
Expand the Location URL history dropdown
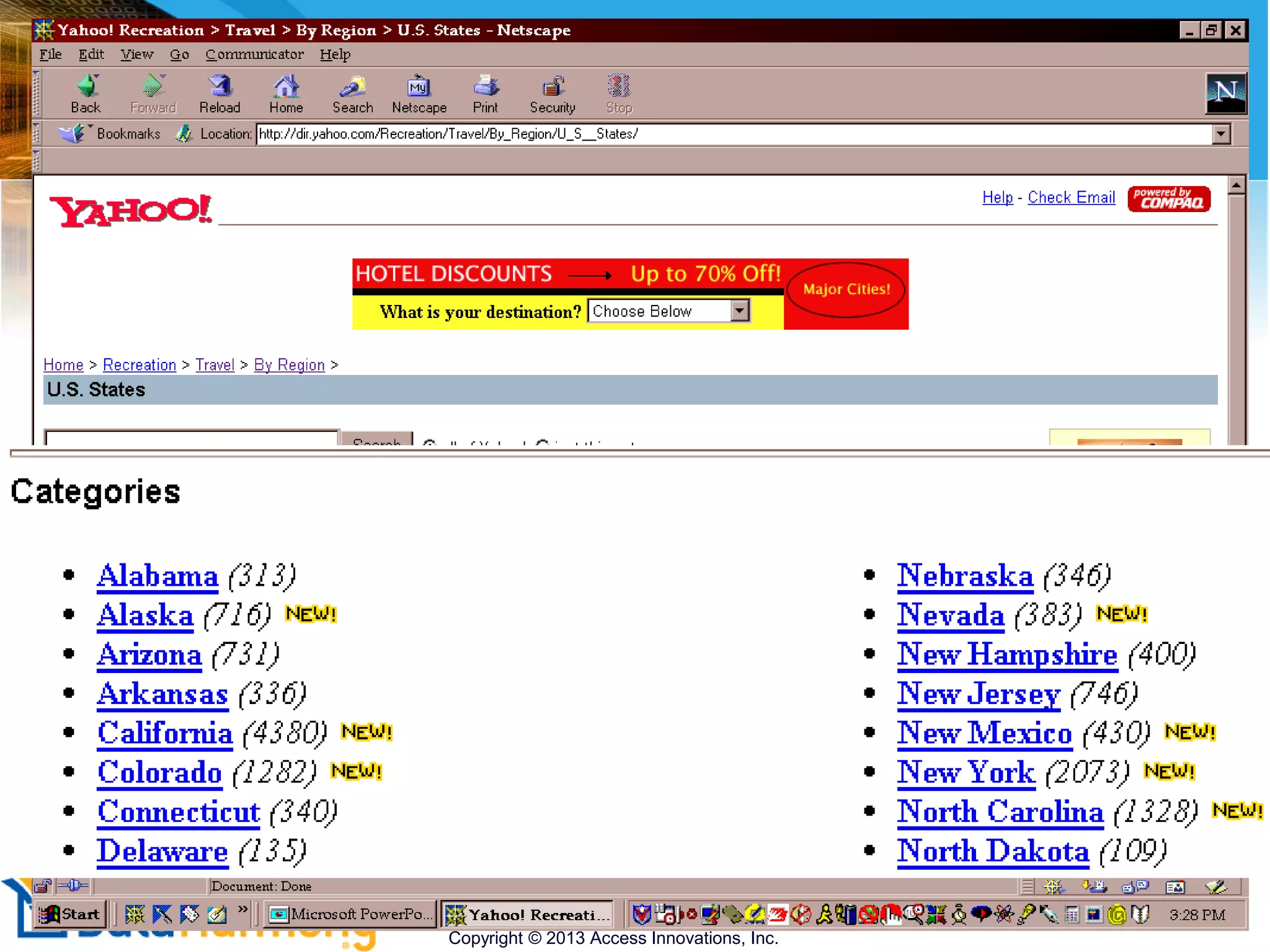point(1221,134)
